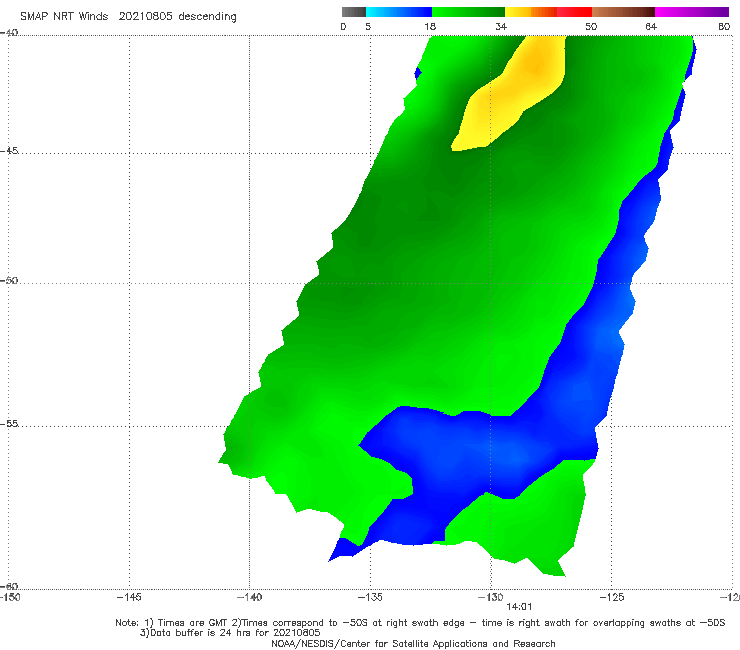Click the longitude label '-125'

(612, 598)
